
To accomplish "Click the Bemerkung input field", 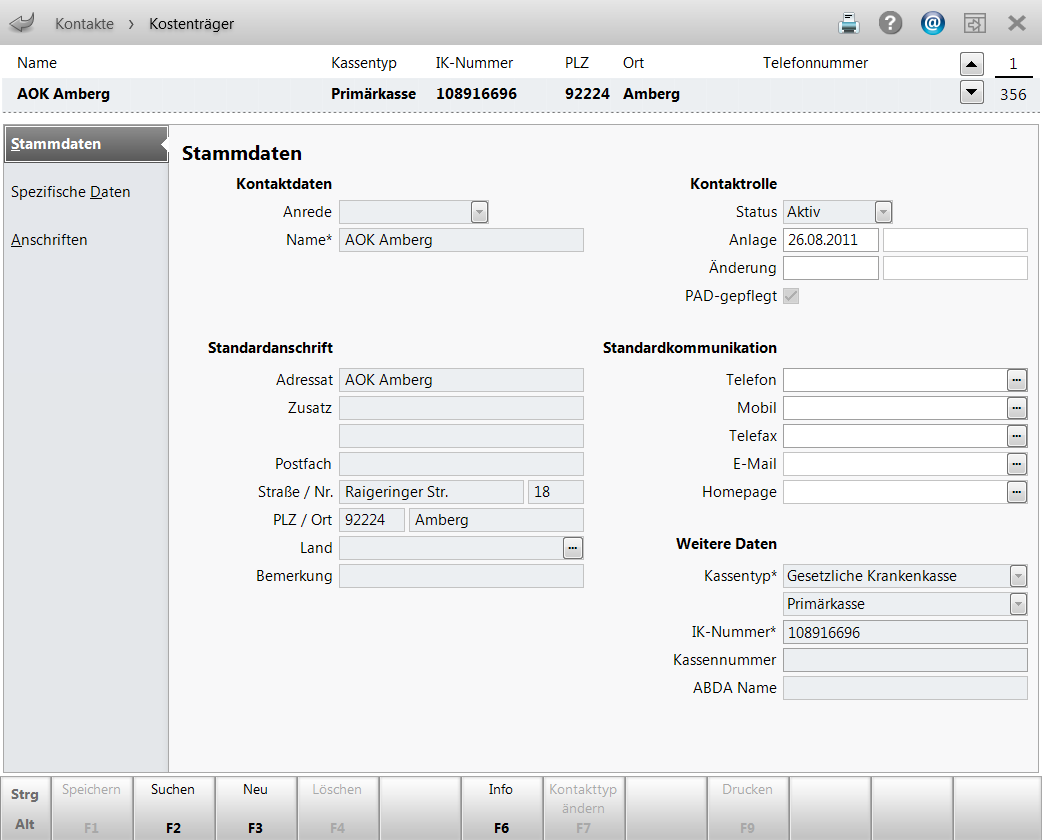I will 461,576.
